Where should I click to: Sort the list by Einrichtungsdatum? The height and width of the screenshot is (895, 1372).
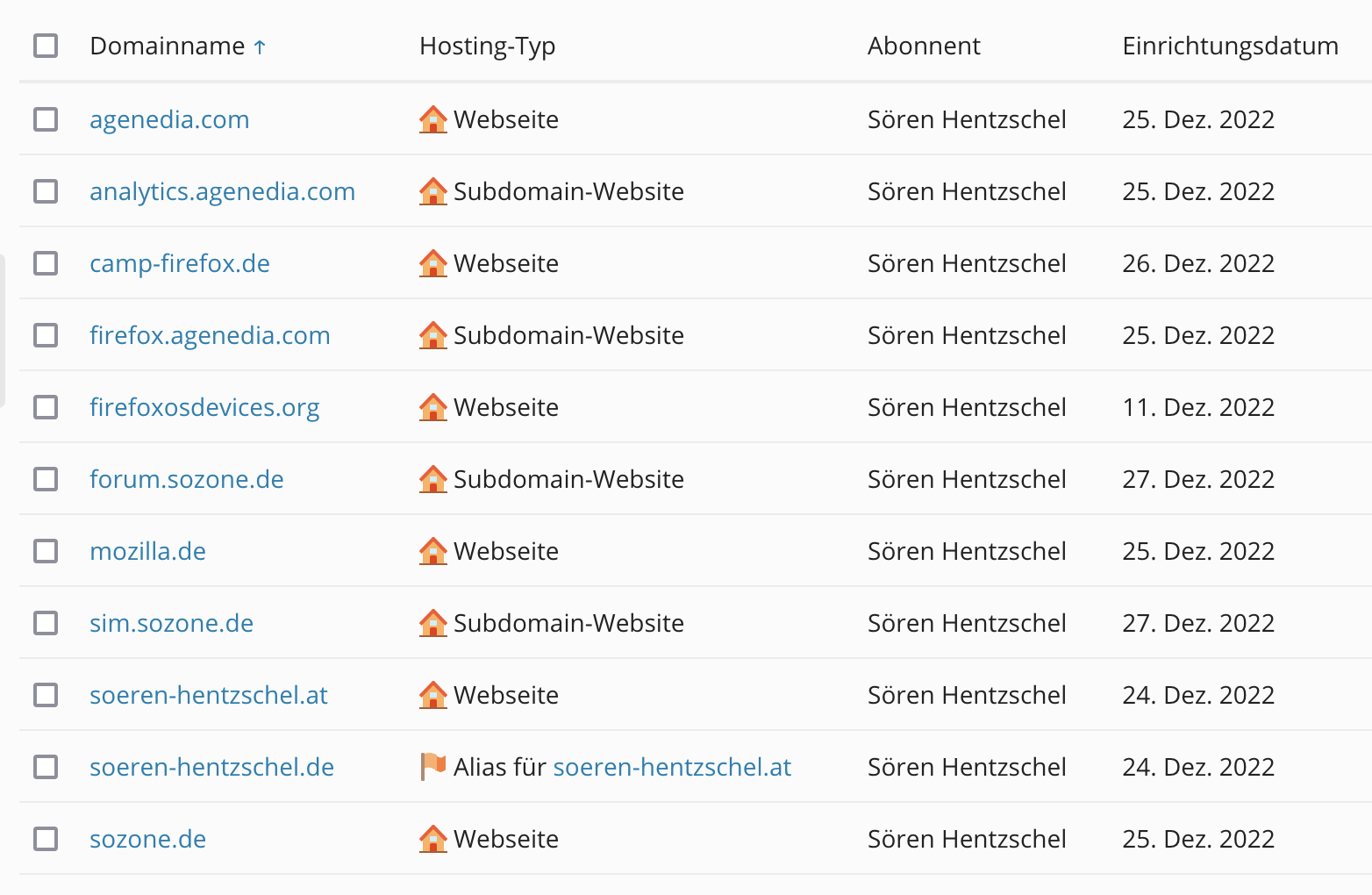pos(1230,46)
